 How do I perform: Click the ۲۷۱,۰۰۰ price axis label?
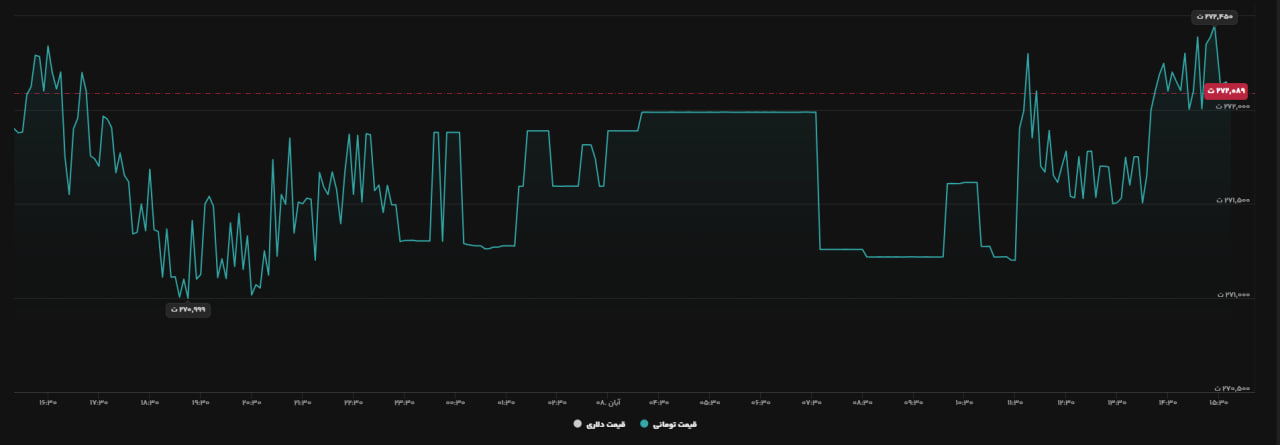click(x=1233, y=295)
